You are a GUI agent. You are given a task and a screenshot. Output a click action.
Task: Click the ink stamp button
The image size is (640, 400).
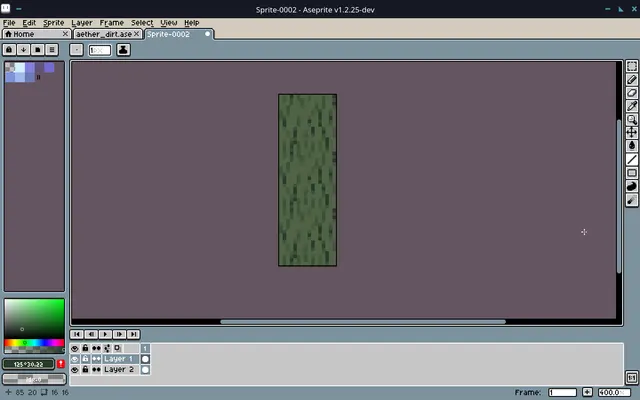123,50
